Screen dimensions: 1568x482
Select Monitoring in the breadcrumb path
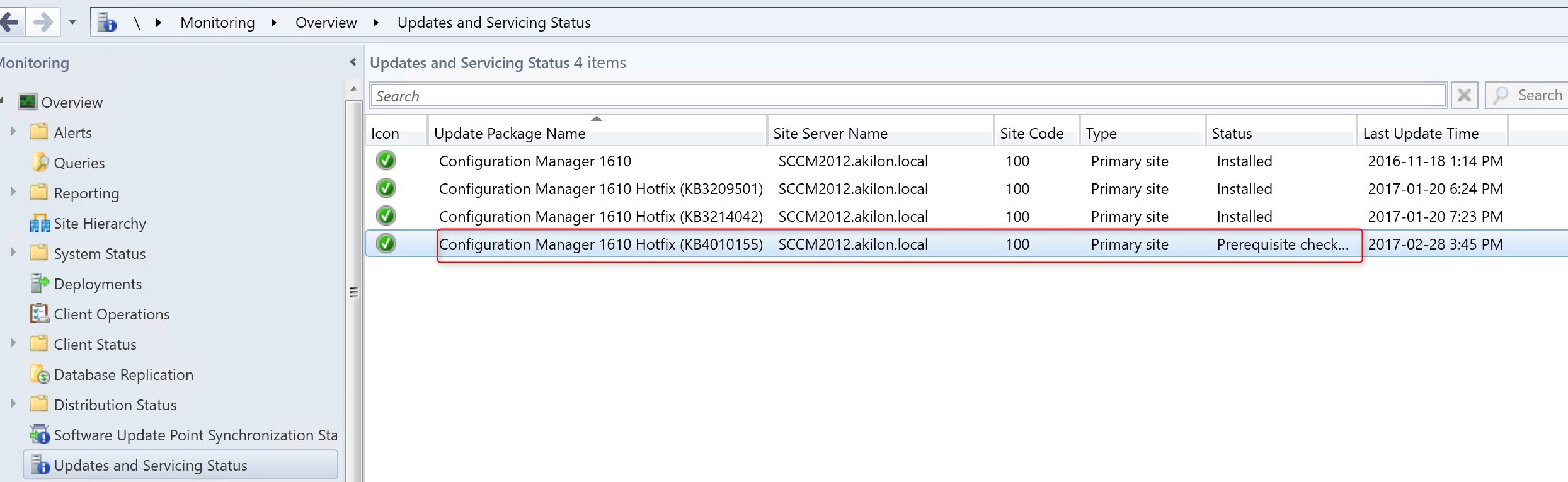pyautogui.click(x=217, y=23)
